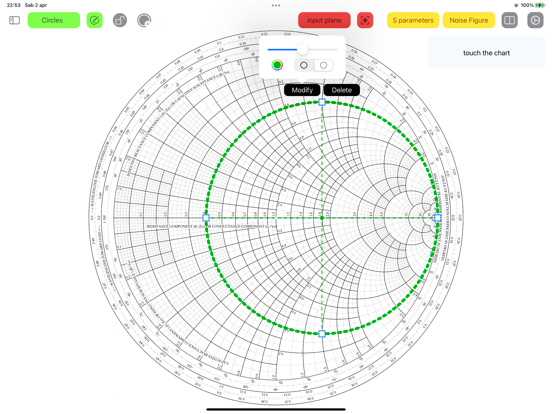Screen dimensions: 552x414
Task: Select the red input plane button
Action: click(324, 20)
